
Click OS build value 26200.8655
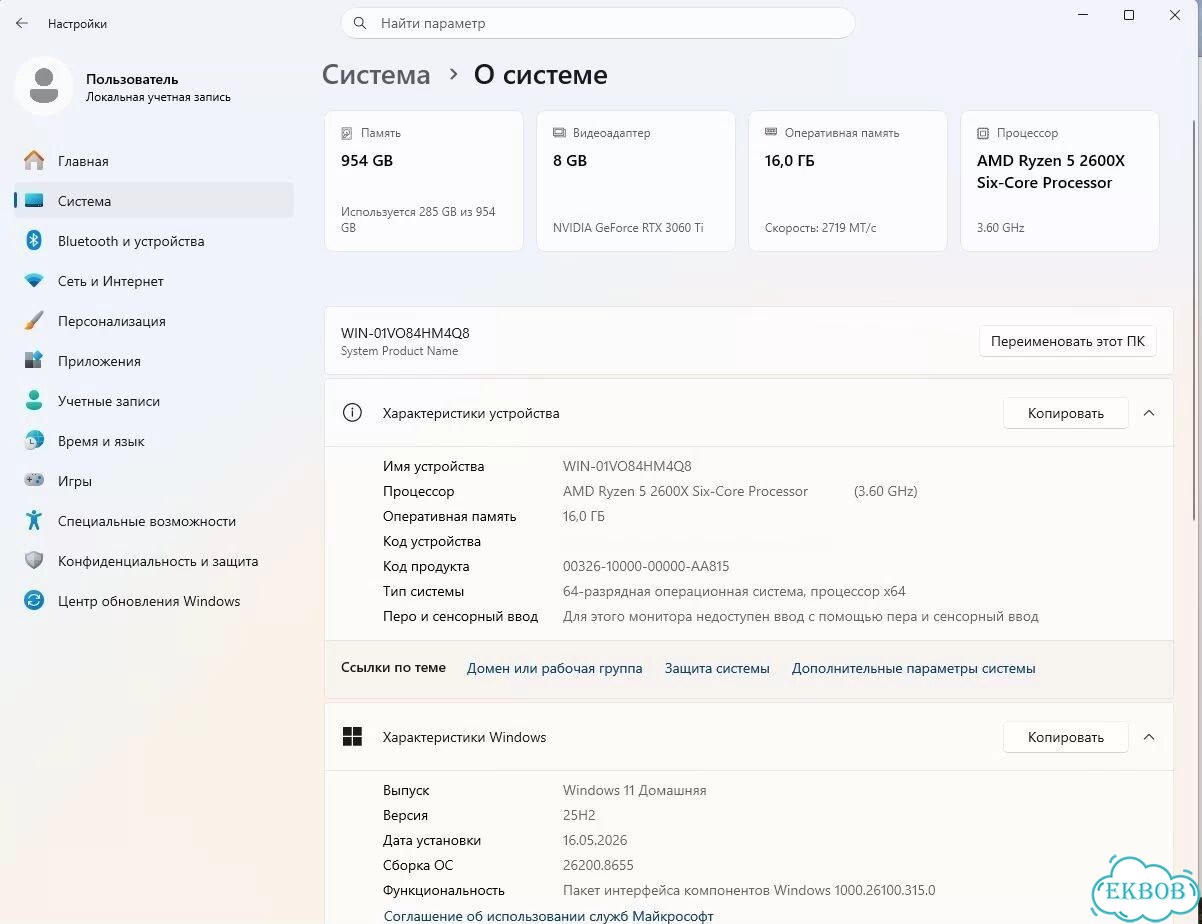click(x=598, y=865)
